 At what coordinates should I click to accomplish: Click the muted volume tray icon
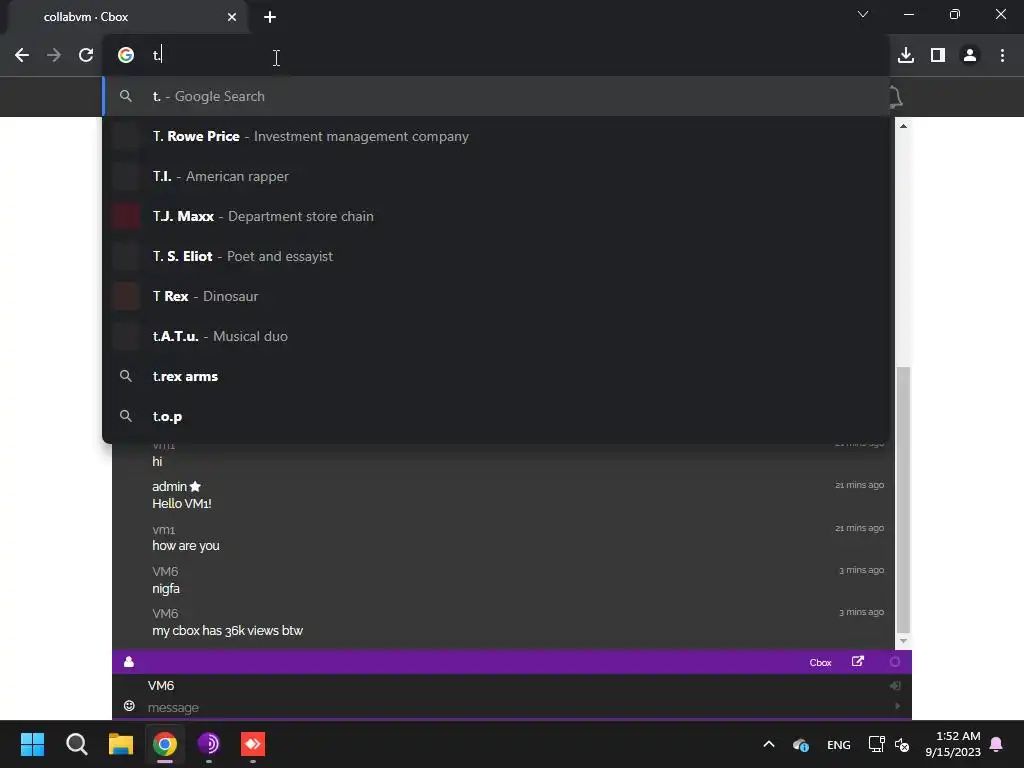click(x=902, y=745)
